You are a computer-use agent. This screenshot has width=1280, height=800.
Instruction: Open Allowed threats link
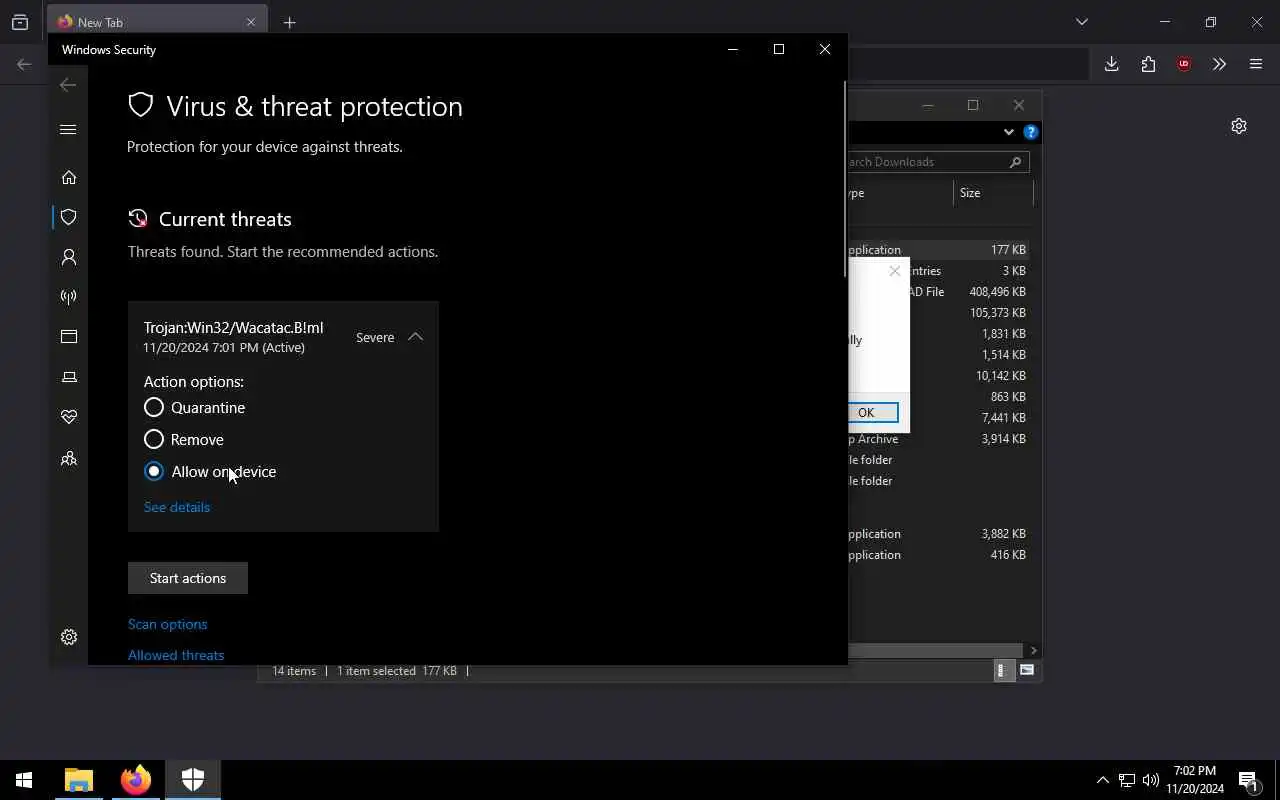176,655
